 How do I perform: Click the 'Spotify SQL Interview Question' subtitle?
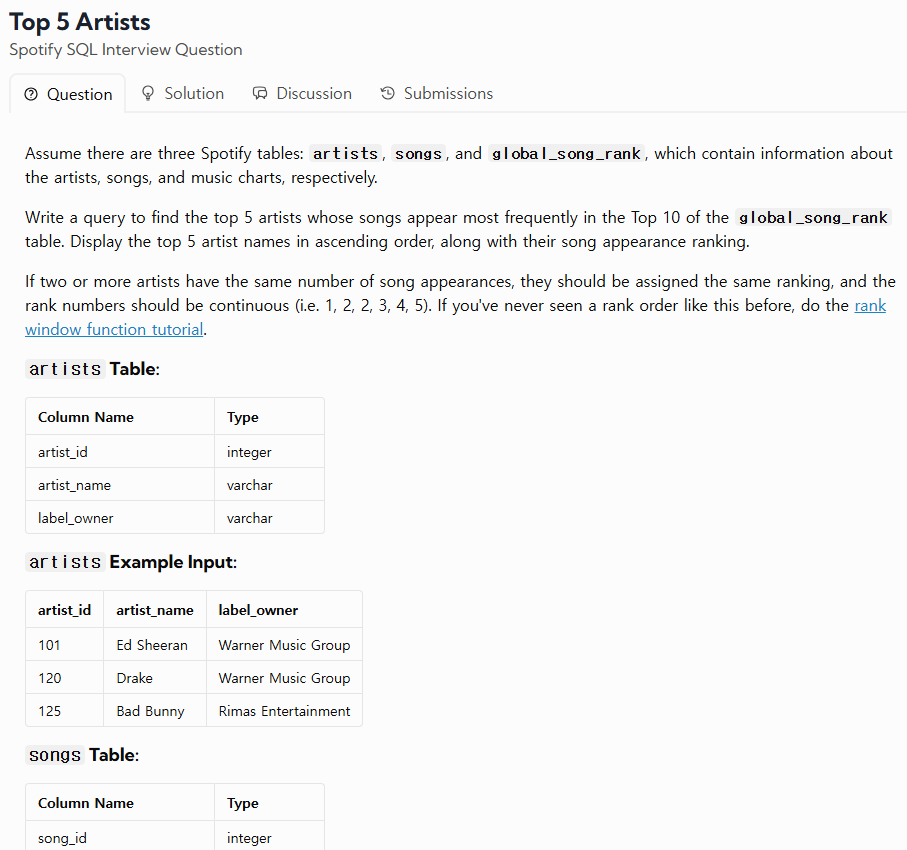click(126, 50)
